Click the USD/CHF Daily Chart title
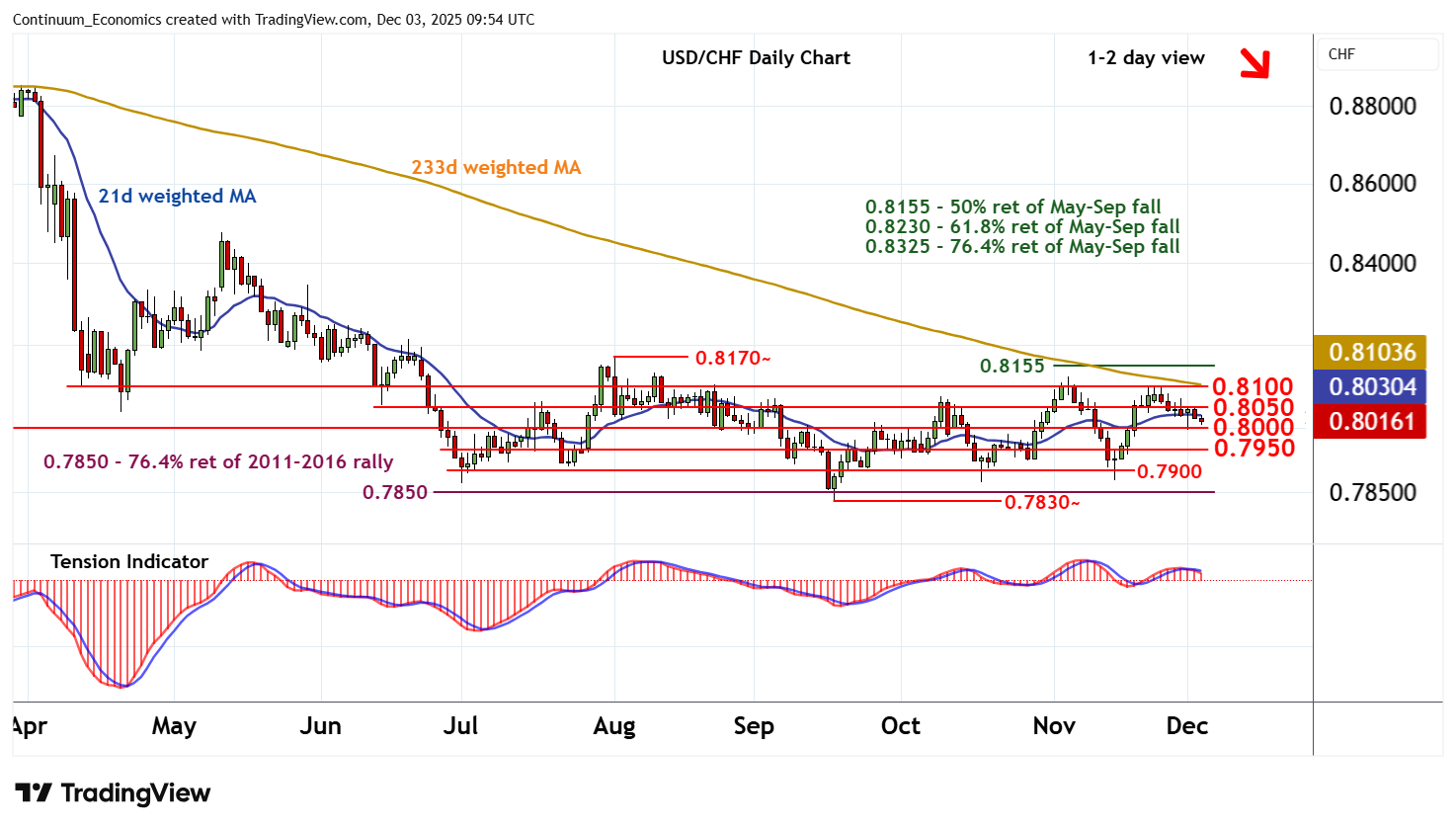The width and height of the screenshot is (1456, 830). [x=756, y=57]
